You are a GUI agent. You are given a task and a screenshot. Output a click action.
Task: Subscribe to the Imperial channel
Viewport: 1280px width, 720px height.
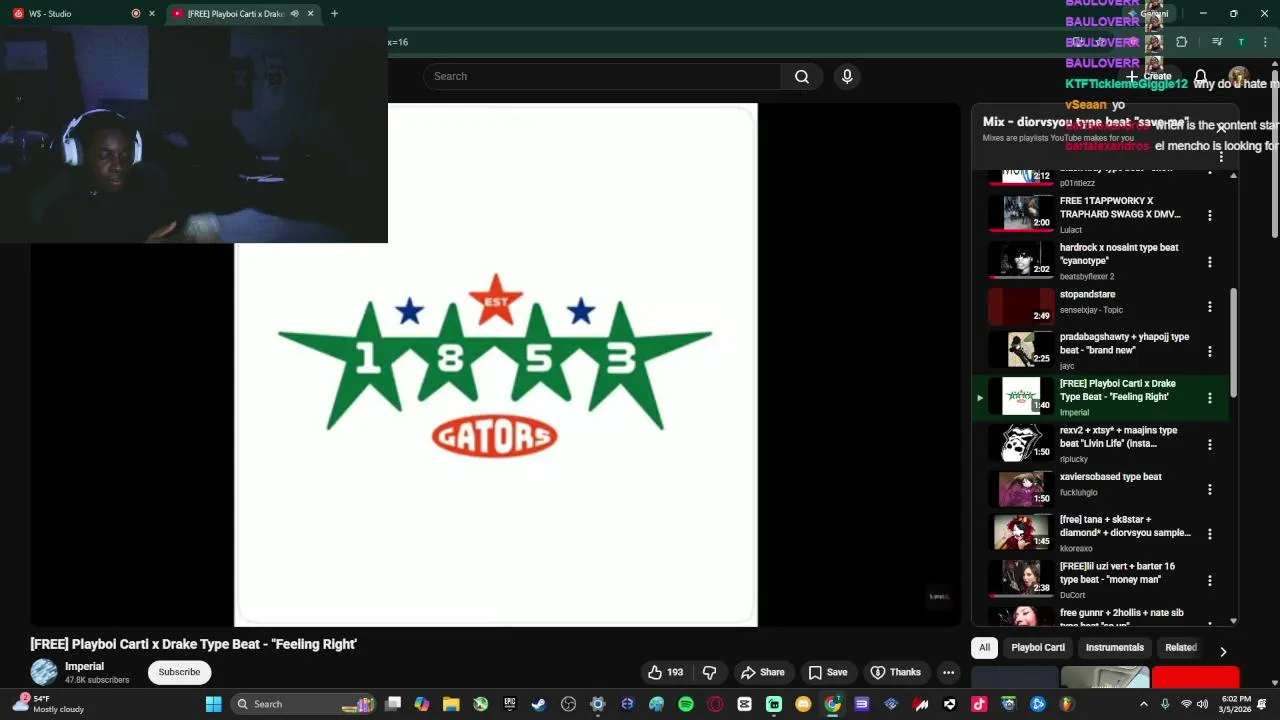tap(179, 672)
